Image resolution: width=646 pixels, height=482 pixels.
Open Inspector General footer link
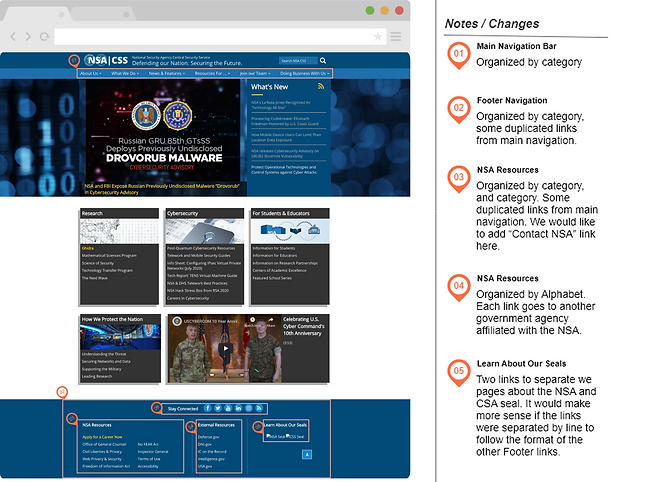click(x=153, y=452)
